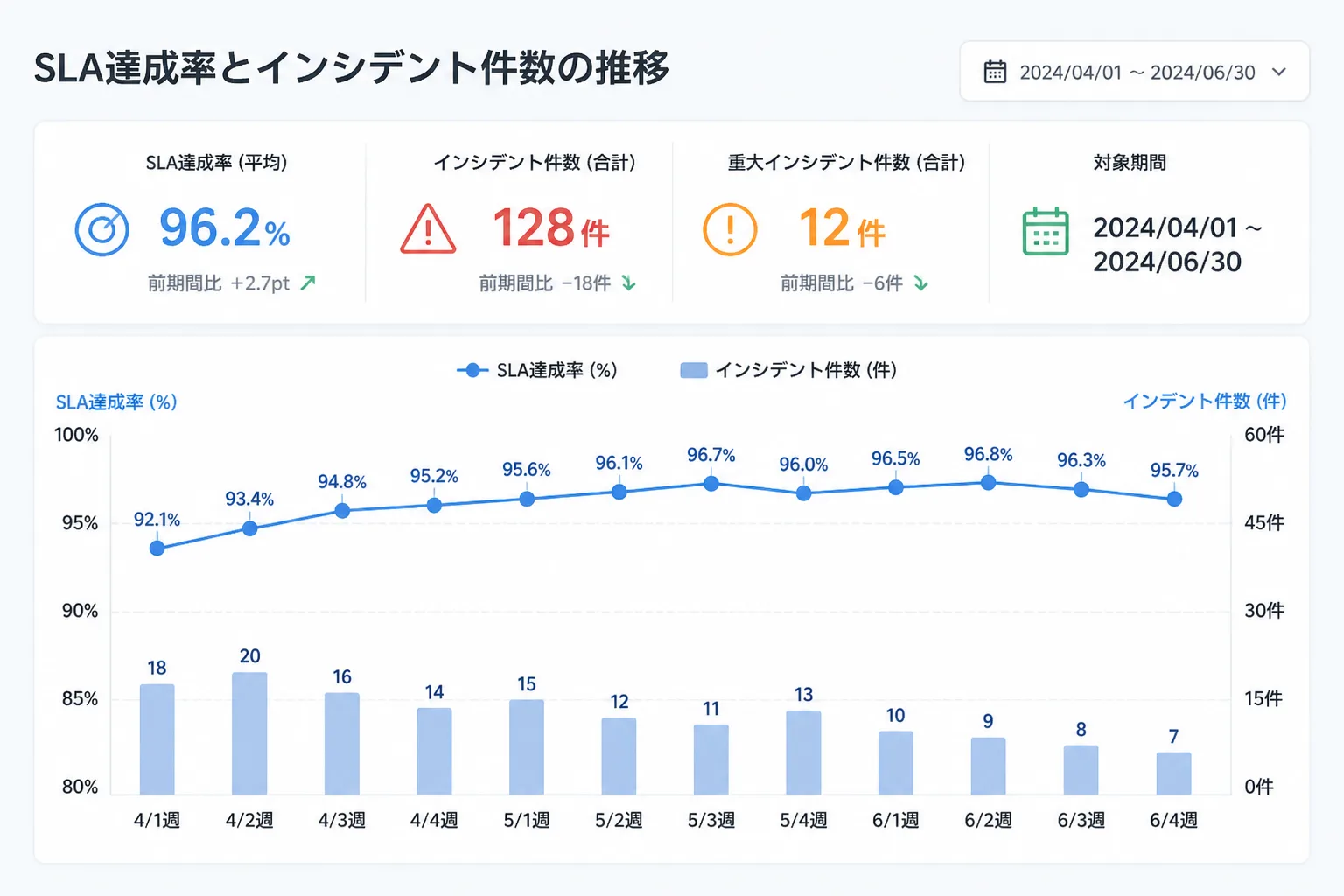Toggle the インシデント件数 (件) legend entry
Viewport: 1344px width, 896px height.
pos(788,370)
